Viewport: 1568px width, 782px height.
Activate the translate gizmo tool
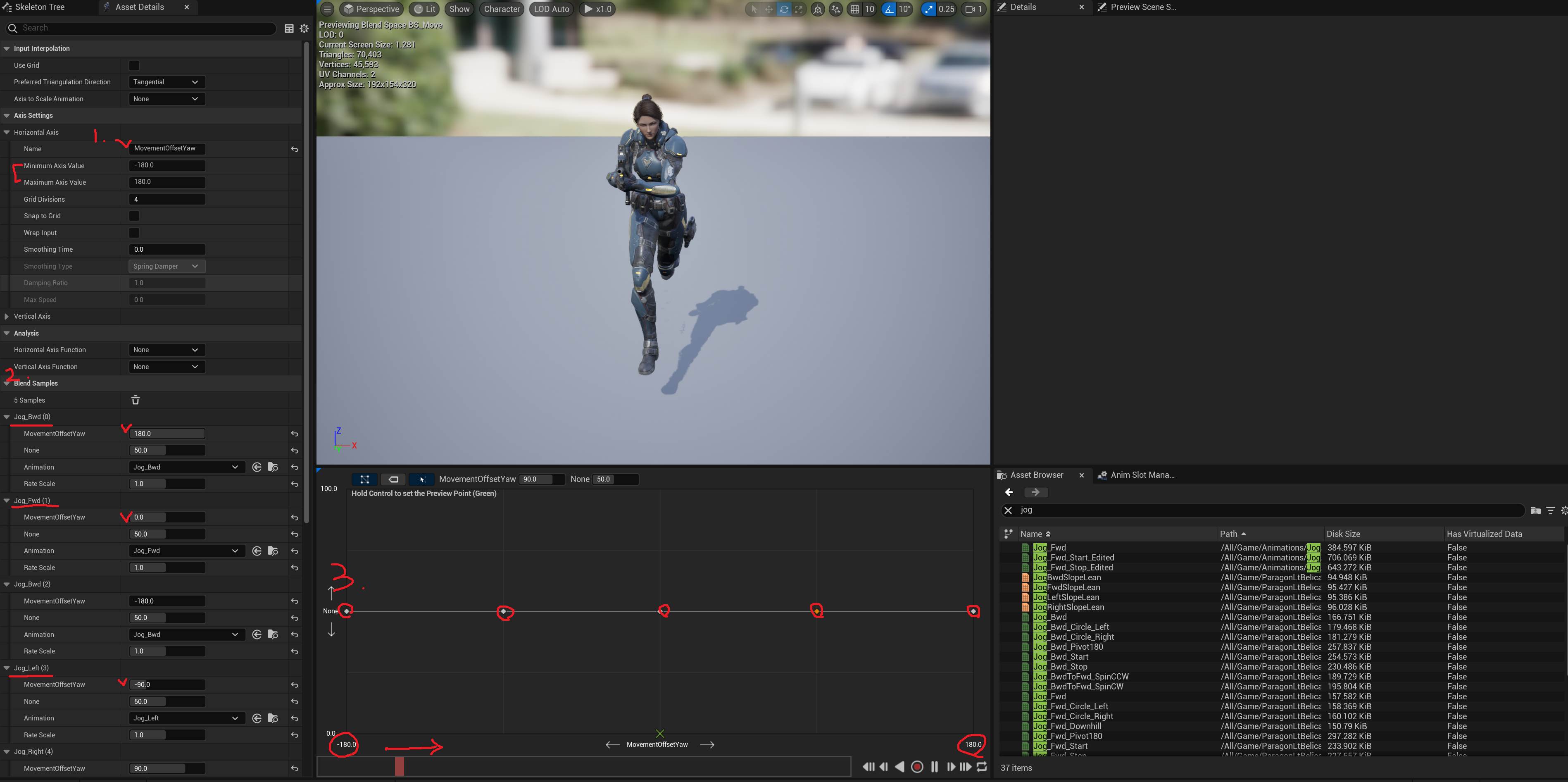[x=769, y=9]
